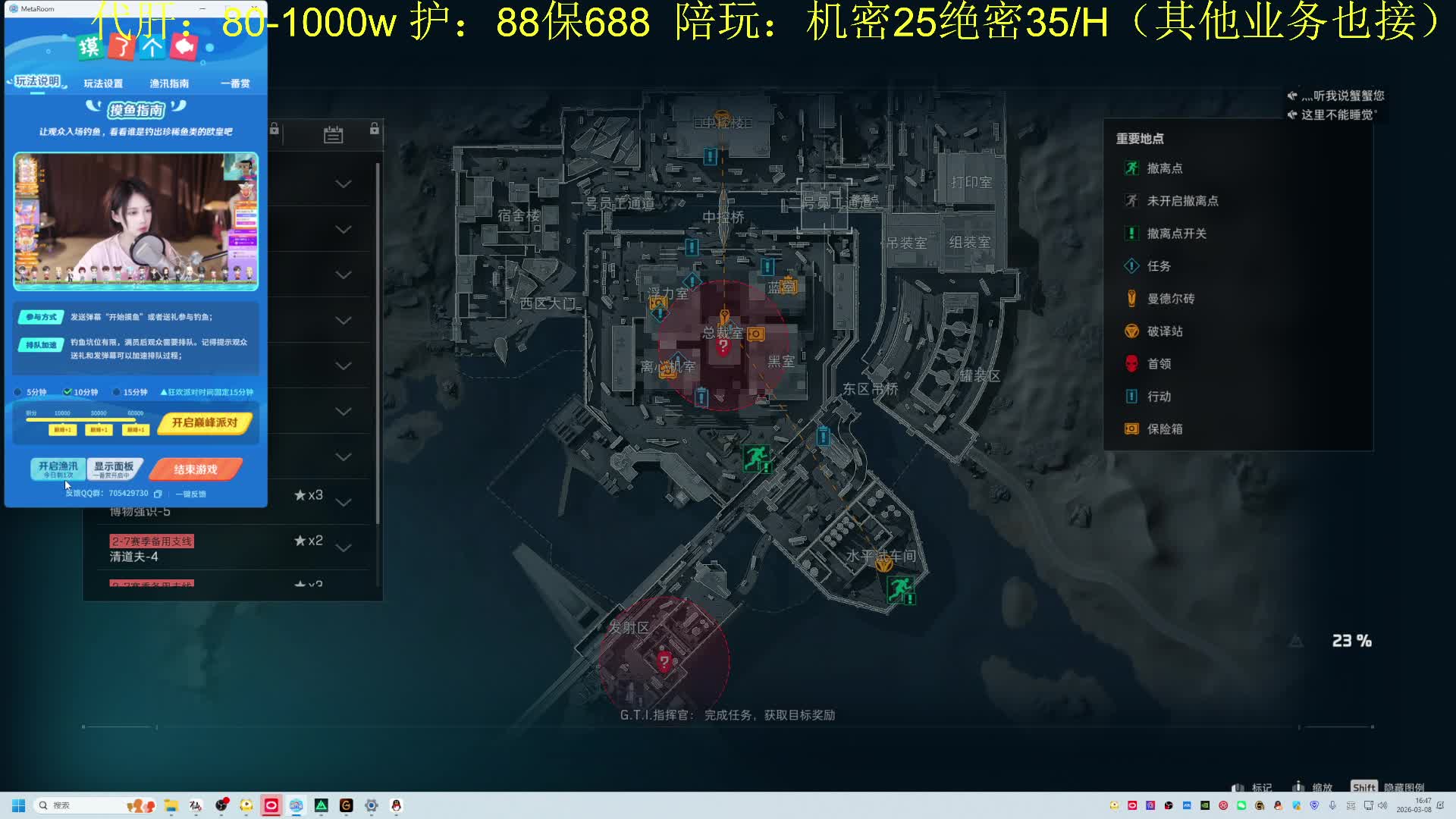Copy the feedback QQ group number
Screen dimensions: 1456x819
[x=158, y=494]
